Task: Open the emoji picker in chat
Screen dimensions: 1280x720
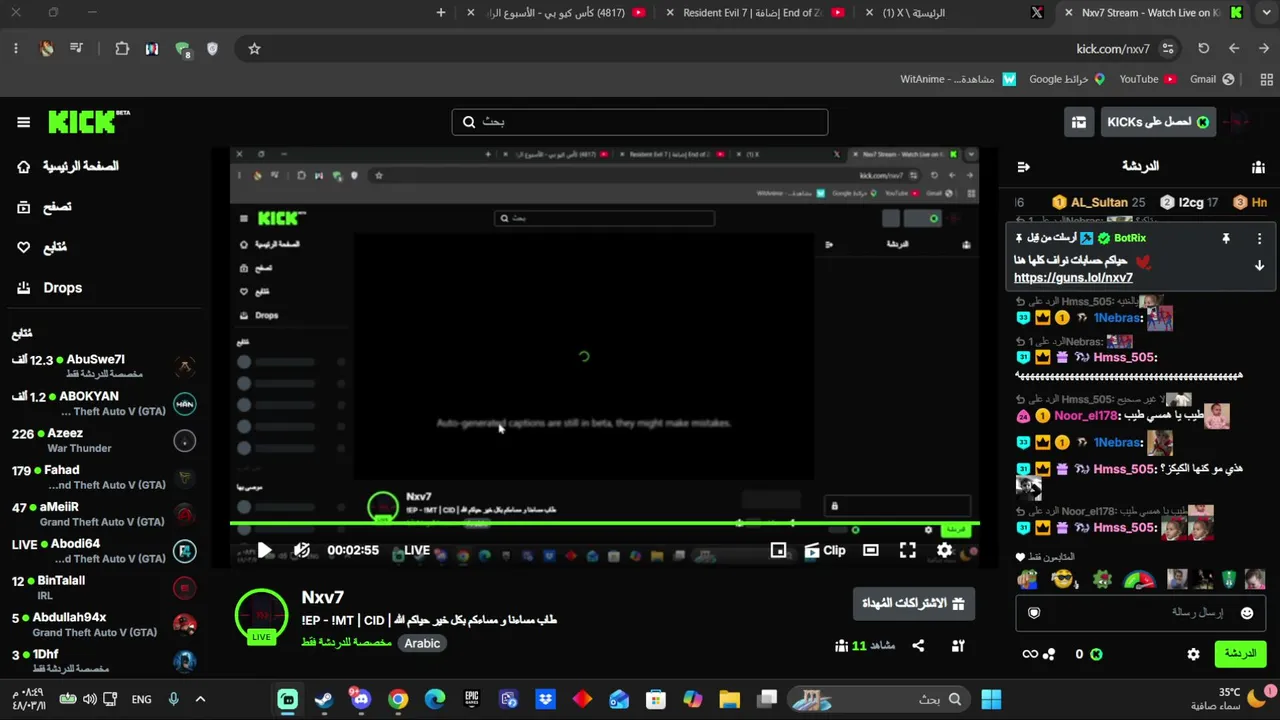Action: click(x=1246, y=613)
